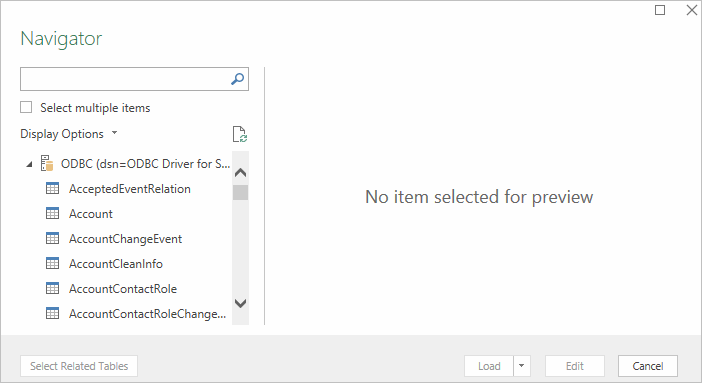Click the Edit button
702x383 pixels.
tap(575, 366)
